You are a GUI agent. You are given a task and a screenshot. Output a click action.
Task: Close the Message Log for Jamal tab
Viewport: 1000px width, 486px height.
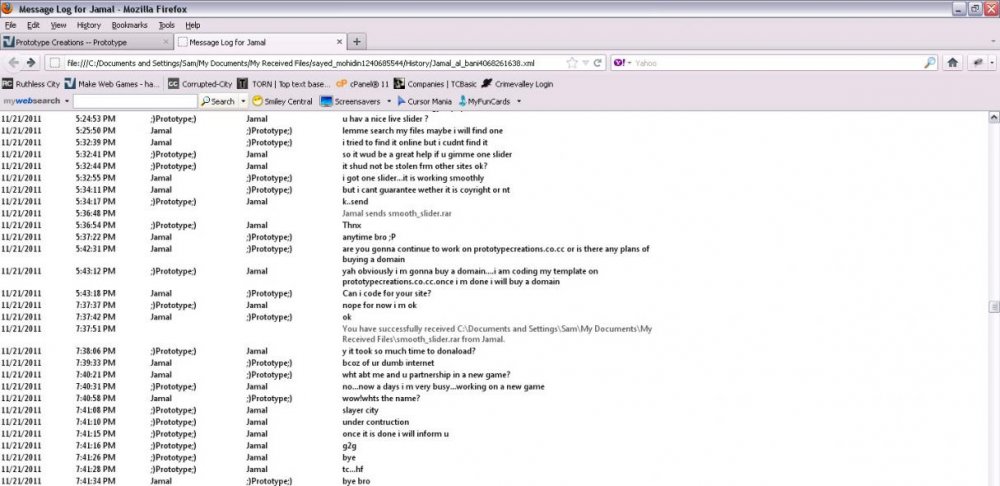[x=339, y=42]
